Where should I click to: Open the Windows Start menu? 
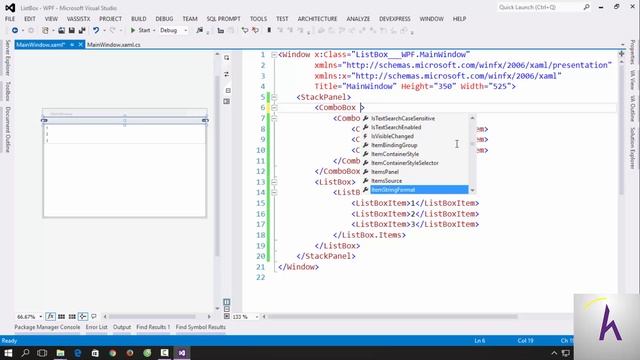pyautogui.click(x=8, y=353)
